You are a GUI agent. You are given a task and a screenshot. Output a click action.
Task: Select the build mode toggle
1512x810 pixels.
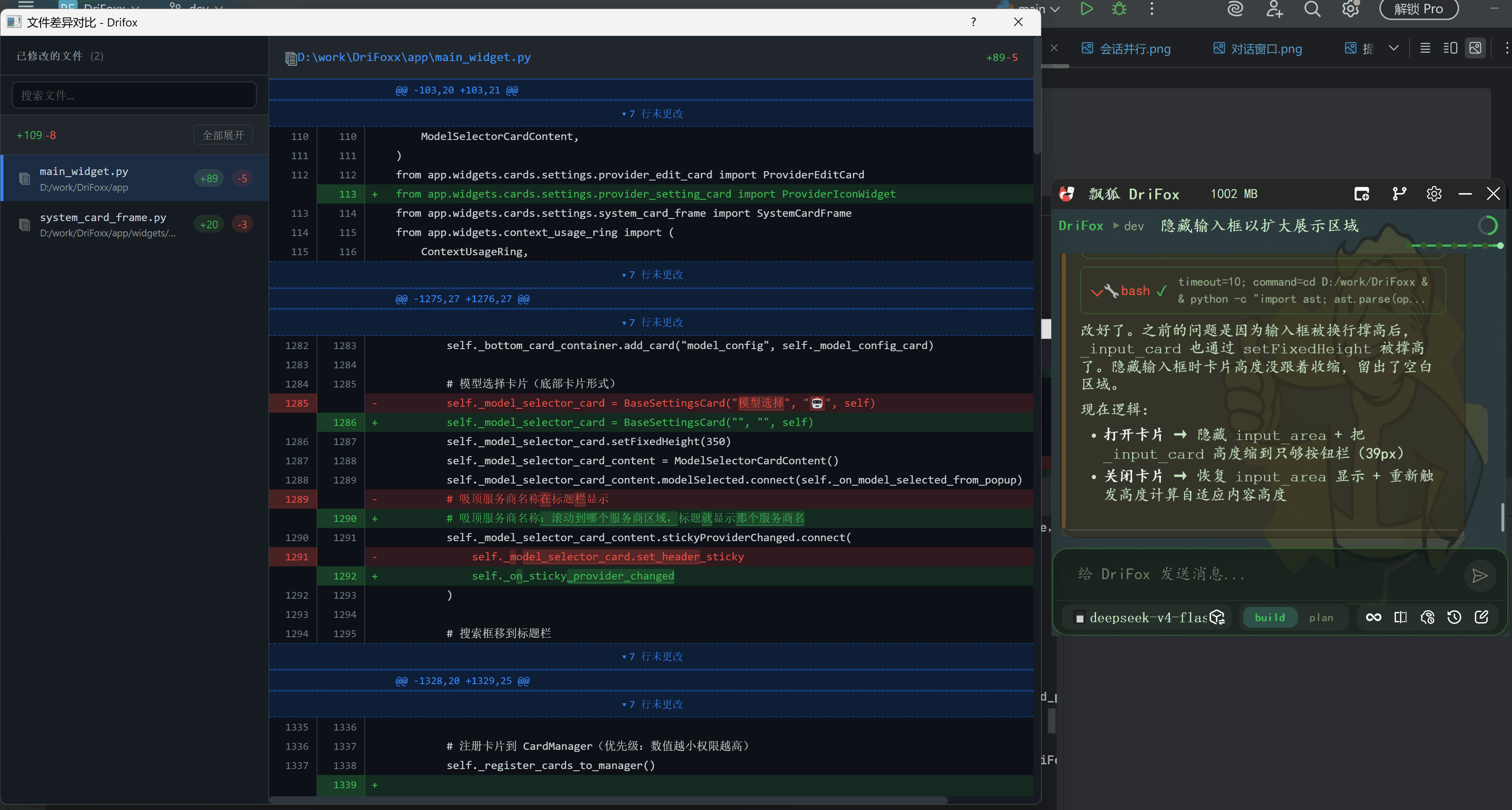tap(1270, 618)
